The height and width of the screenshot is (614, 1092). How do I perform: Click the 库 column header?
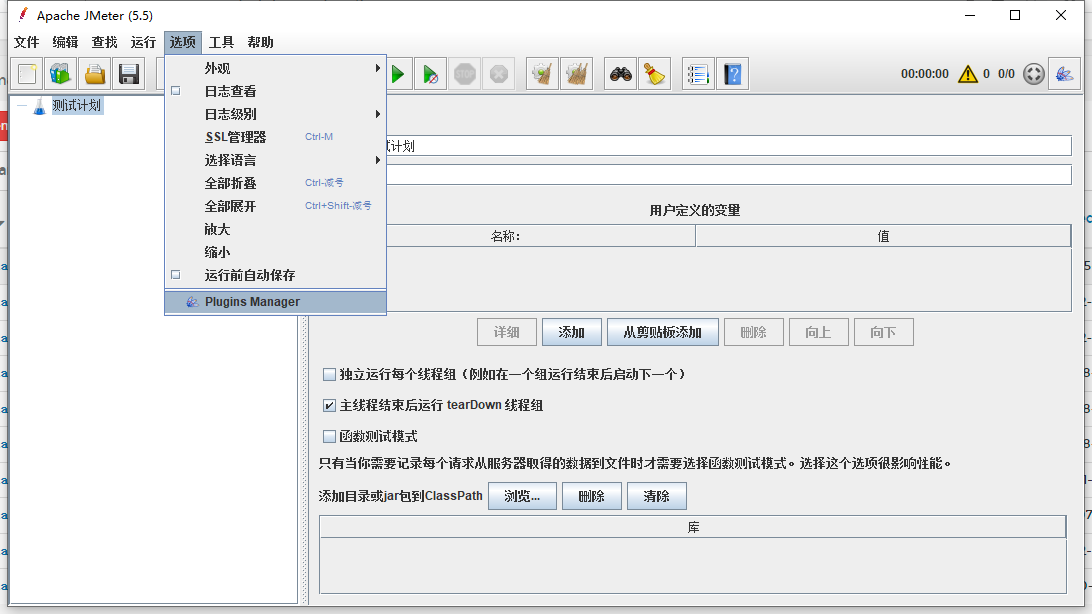pos(693,527)
